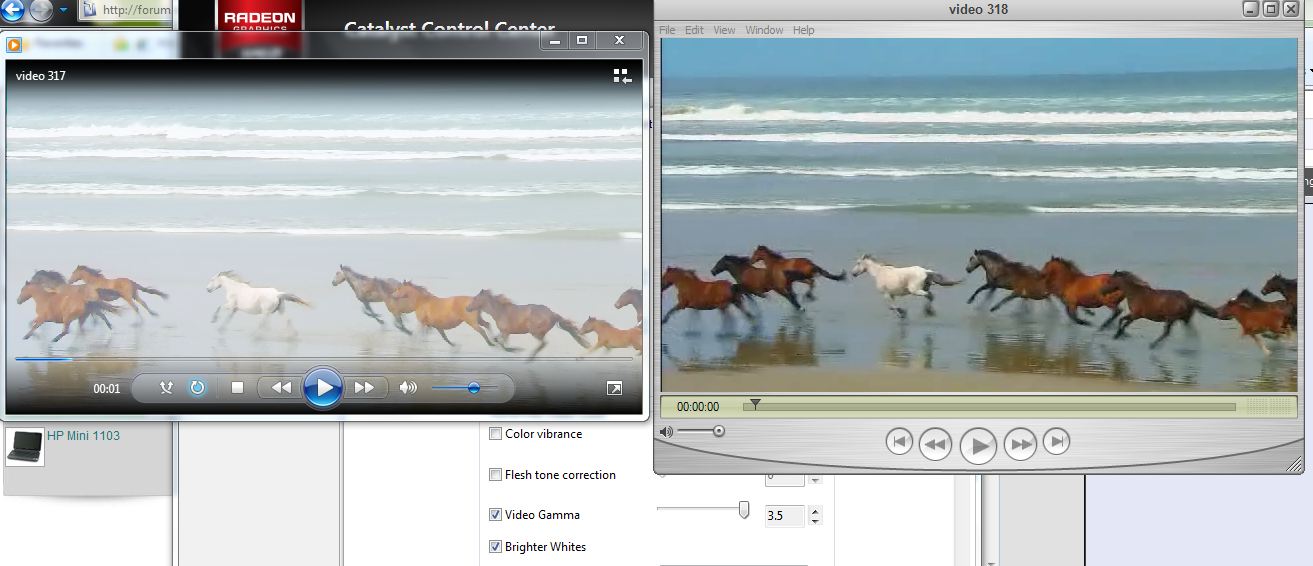Switch Media Player to Library view
This screenshot has width=1313, height=566.
[622, 76]
